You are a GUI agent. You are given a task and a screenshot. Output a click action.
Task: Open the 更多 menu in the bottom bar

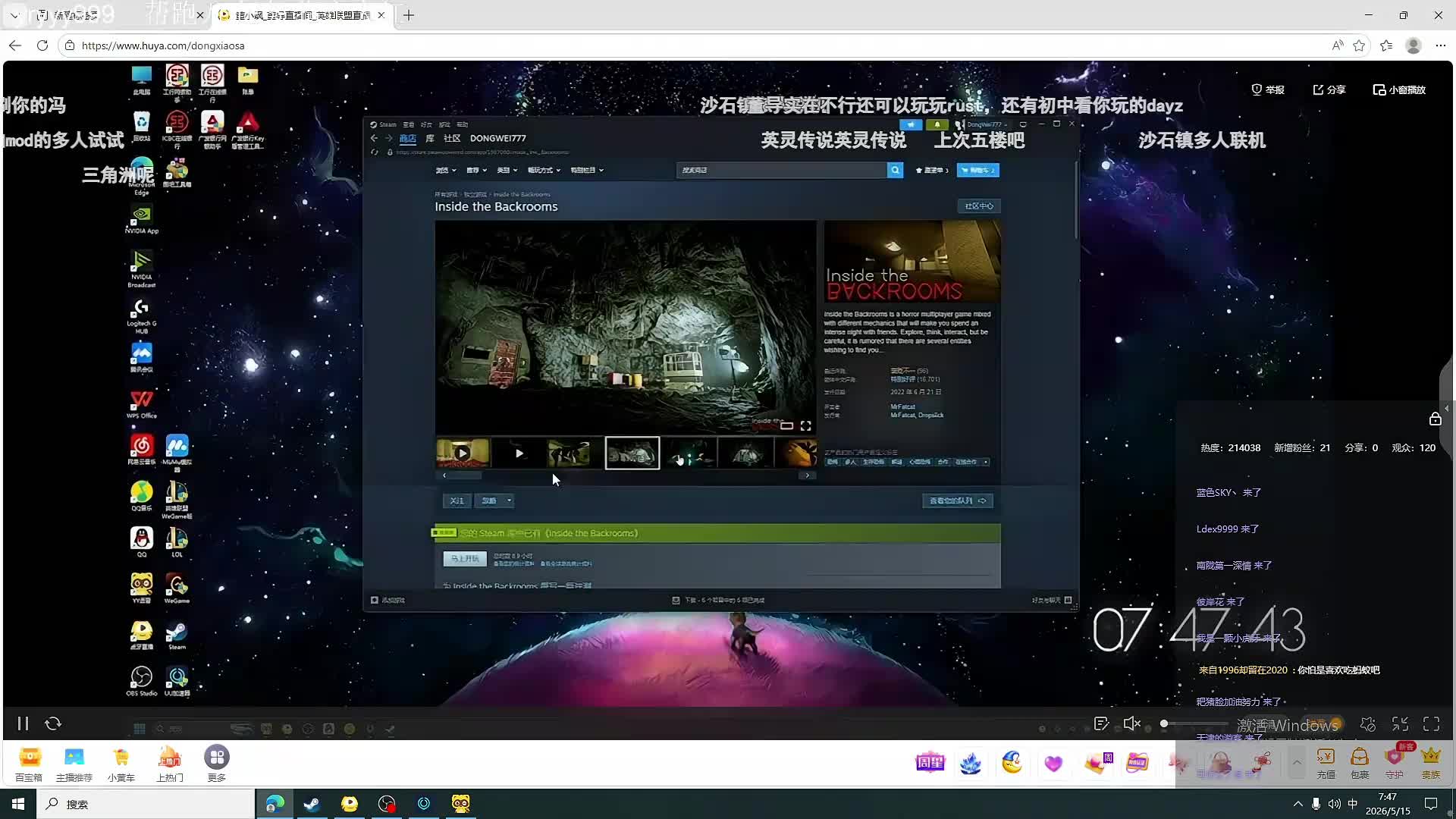coord(217,762)
